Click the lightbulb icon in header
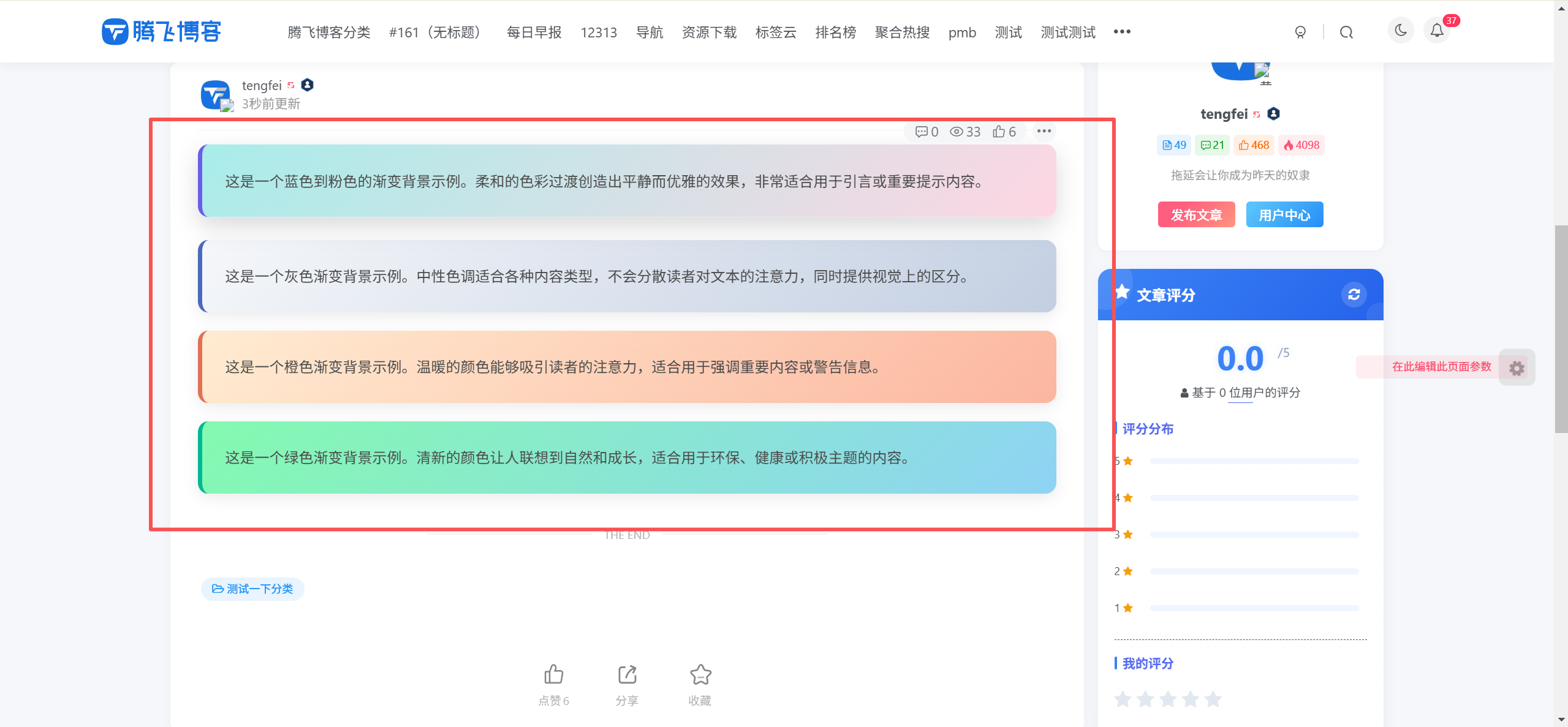 [1300, 32]
